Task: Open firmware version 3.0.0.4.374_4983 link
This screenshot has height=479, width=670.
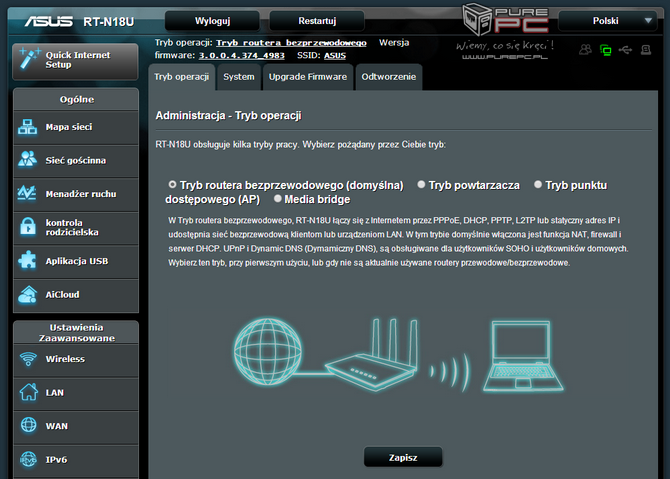Action: 241,56
